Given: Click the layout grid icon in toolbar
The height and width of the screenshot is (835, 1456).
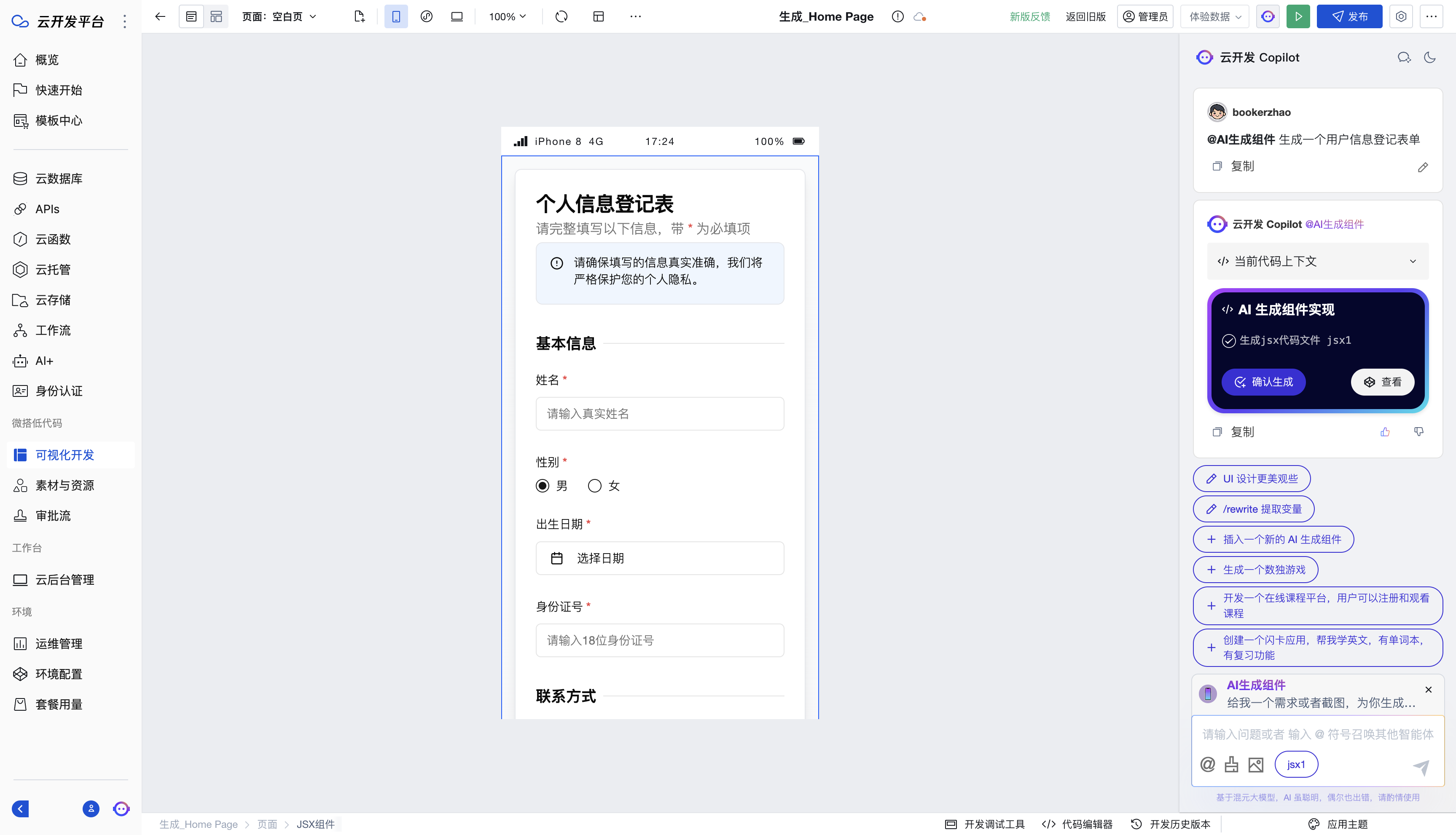Looking at the screenshot, I should pyautogui.click(x=598, y=16).
